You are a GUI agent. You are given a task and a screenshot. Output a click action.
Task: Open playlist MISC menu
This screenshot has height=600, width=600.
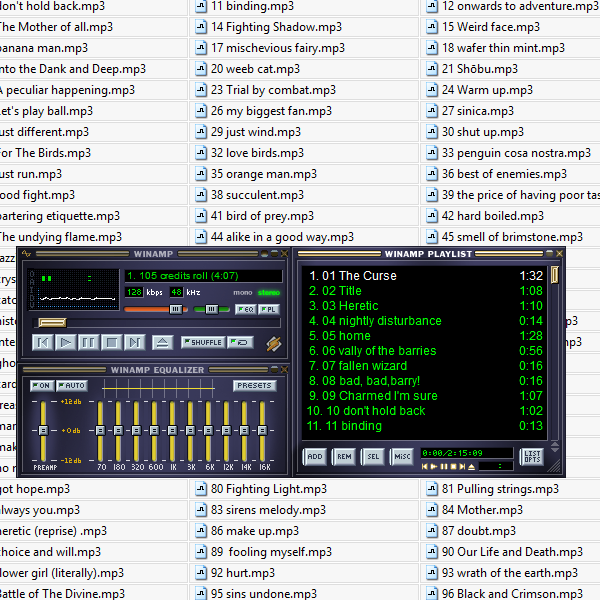pos(402,457)
